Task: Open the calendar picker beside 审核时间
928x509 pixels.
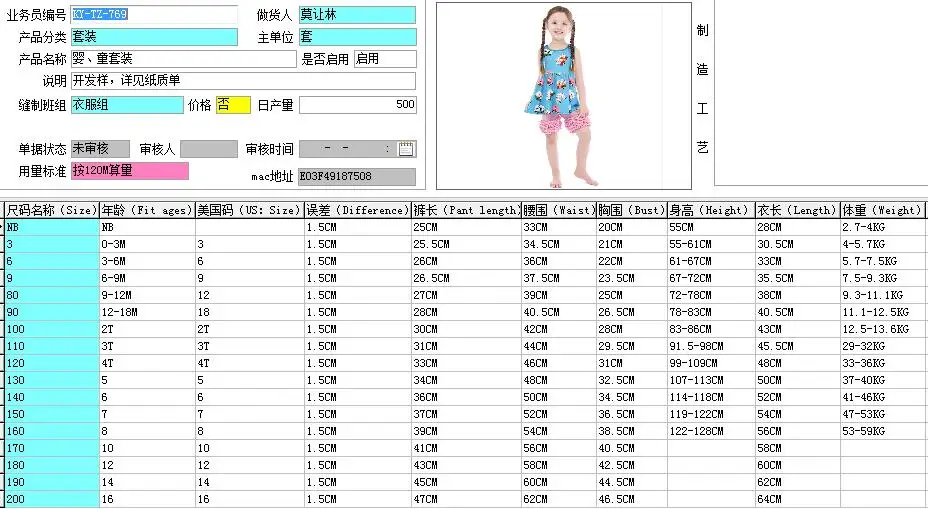Action: (x=406, y=149)
